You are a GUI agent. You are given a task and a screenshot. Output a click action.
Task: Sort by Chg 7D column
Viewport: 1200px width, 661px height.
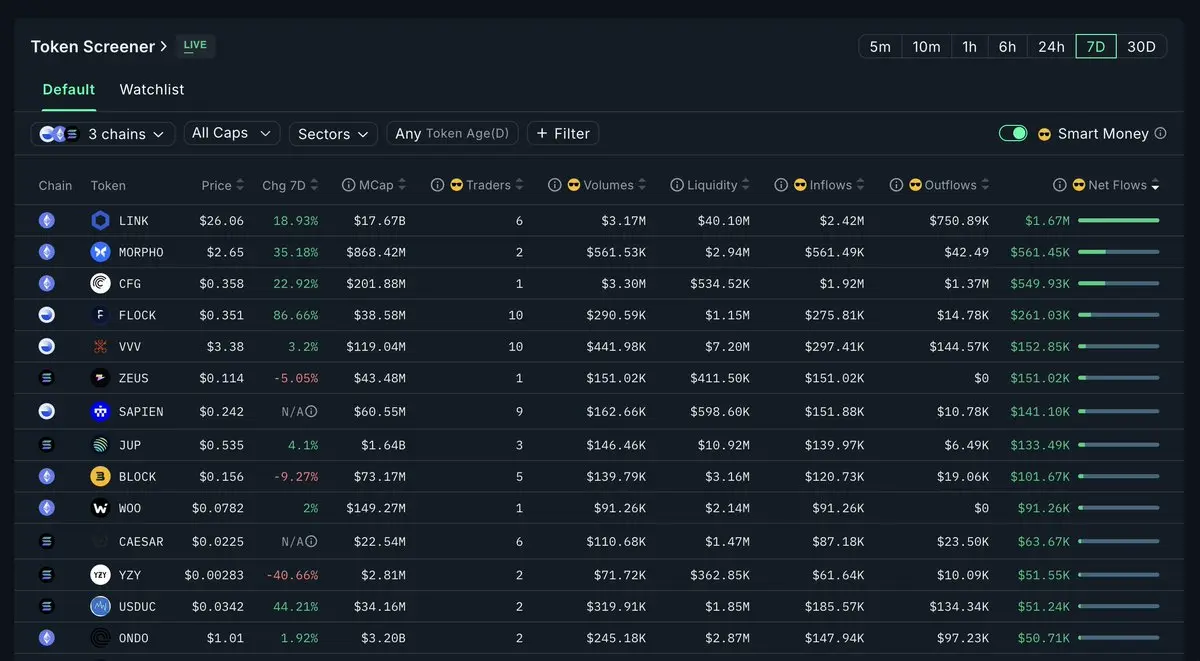tap(290, 185)
